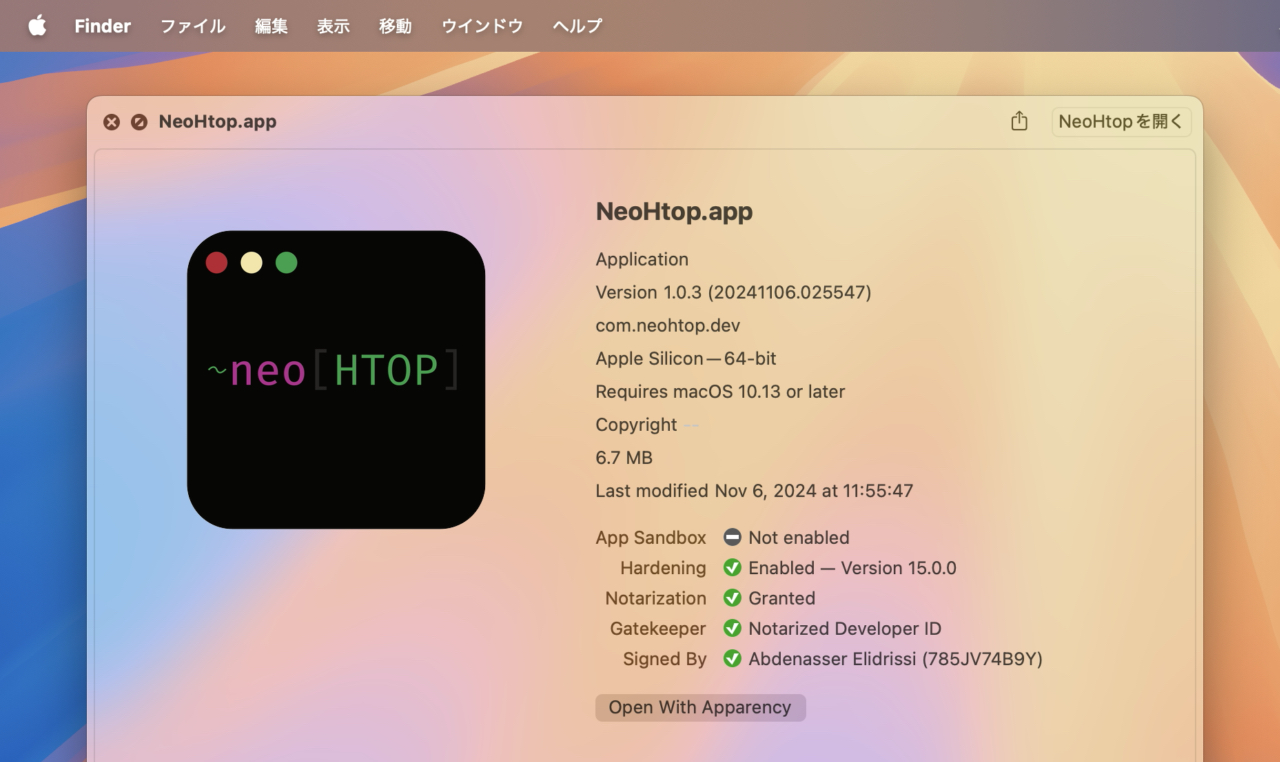The height and width of the screenshot is (762, 1280).
Task: Click the green checkmark beside Signed By
Action: 732,659
